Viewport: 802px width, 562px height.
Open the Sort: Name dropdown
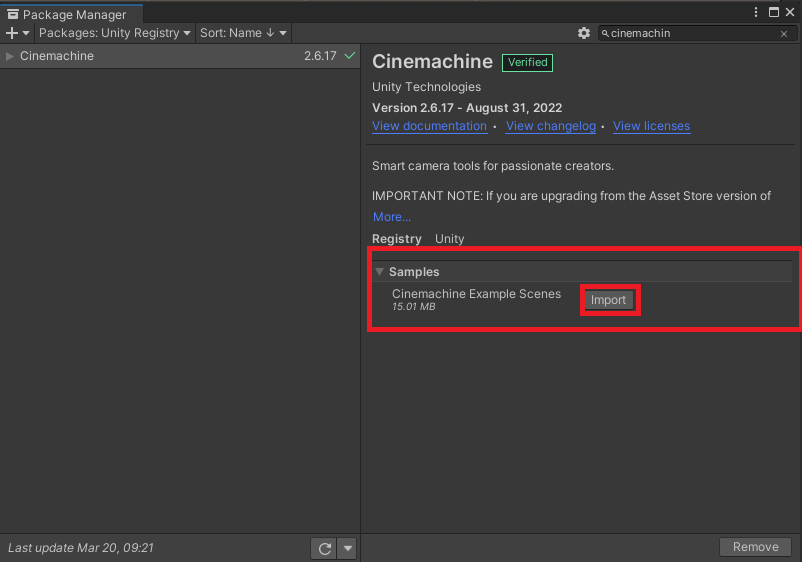tap(243, 33)
